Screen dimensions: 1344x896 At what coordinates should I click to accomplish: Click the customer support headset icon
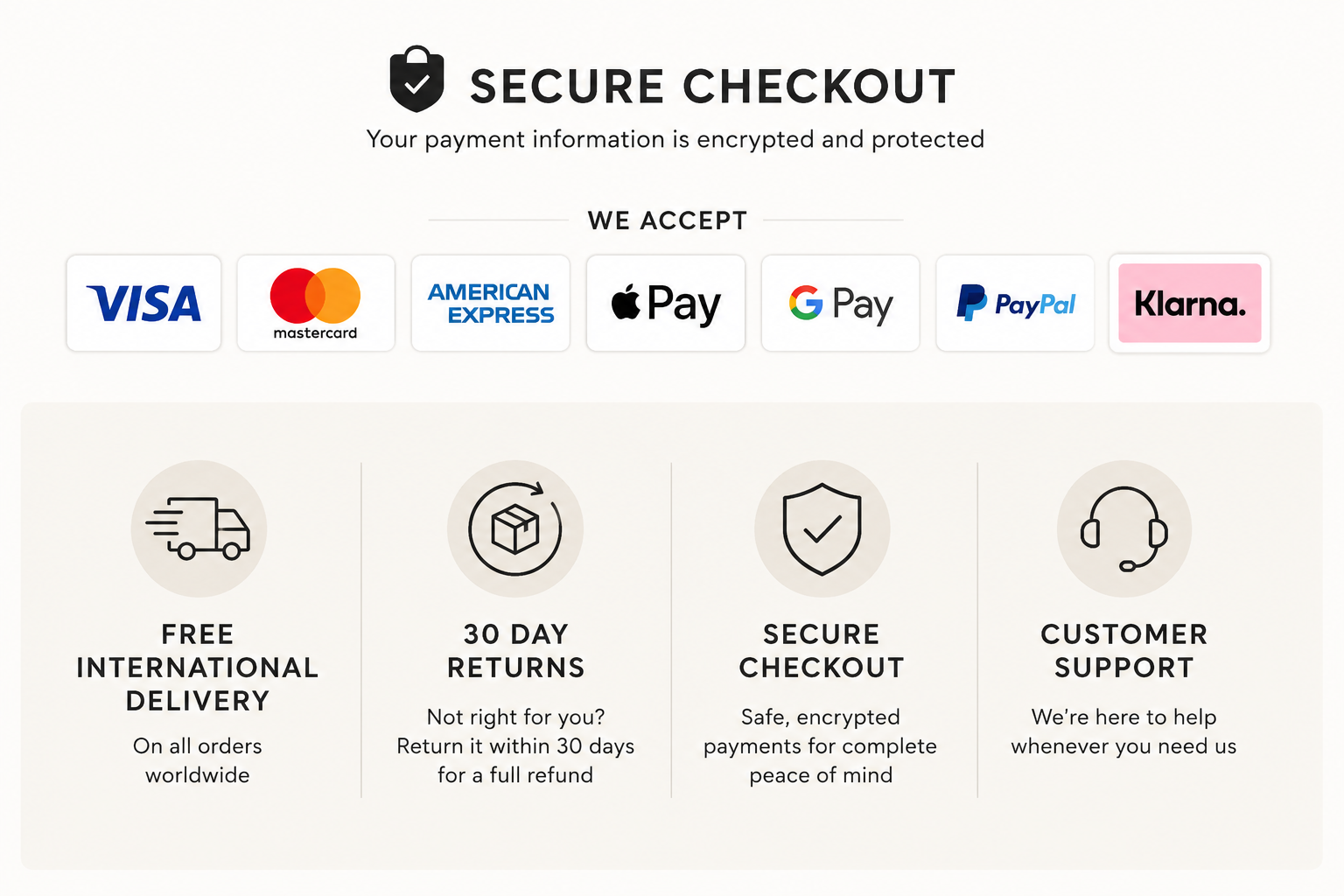click(1124, 528)
